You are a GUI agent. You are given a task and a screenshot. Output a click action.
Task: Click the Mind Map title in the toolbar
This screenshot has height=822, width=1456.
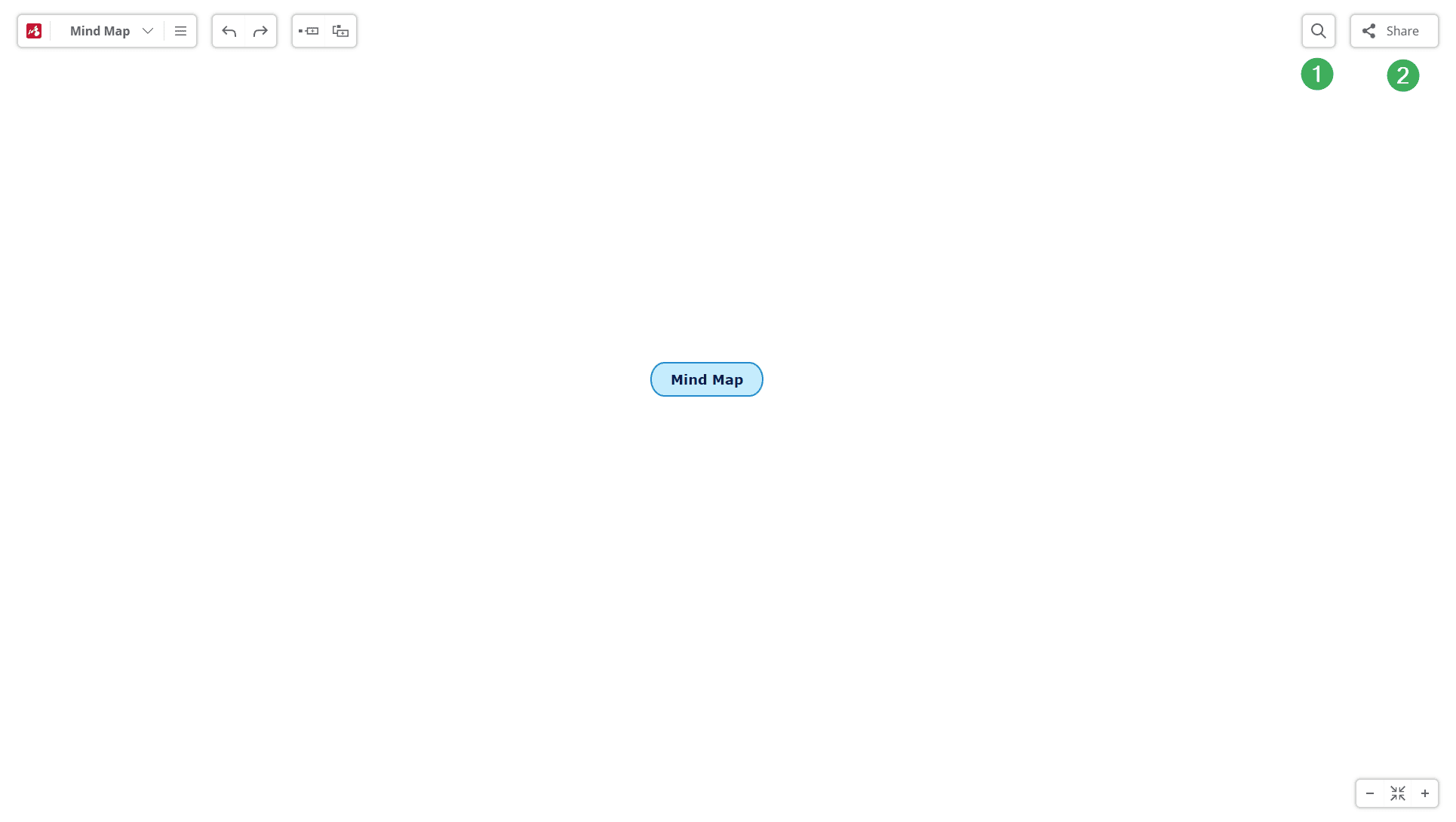[x=100, y=31]
